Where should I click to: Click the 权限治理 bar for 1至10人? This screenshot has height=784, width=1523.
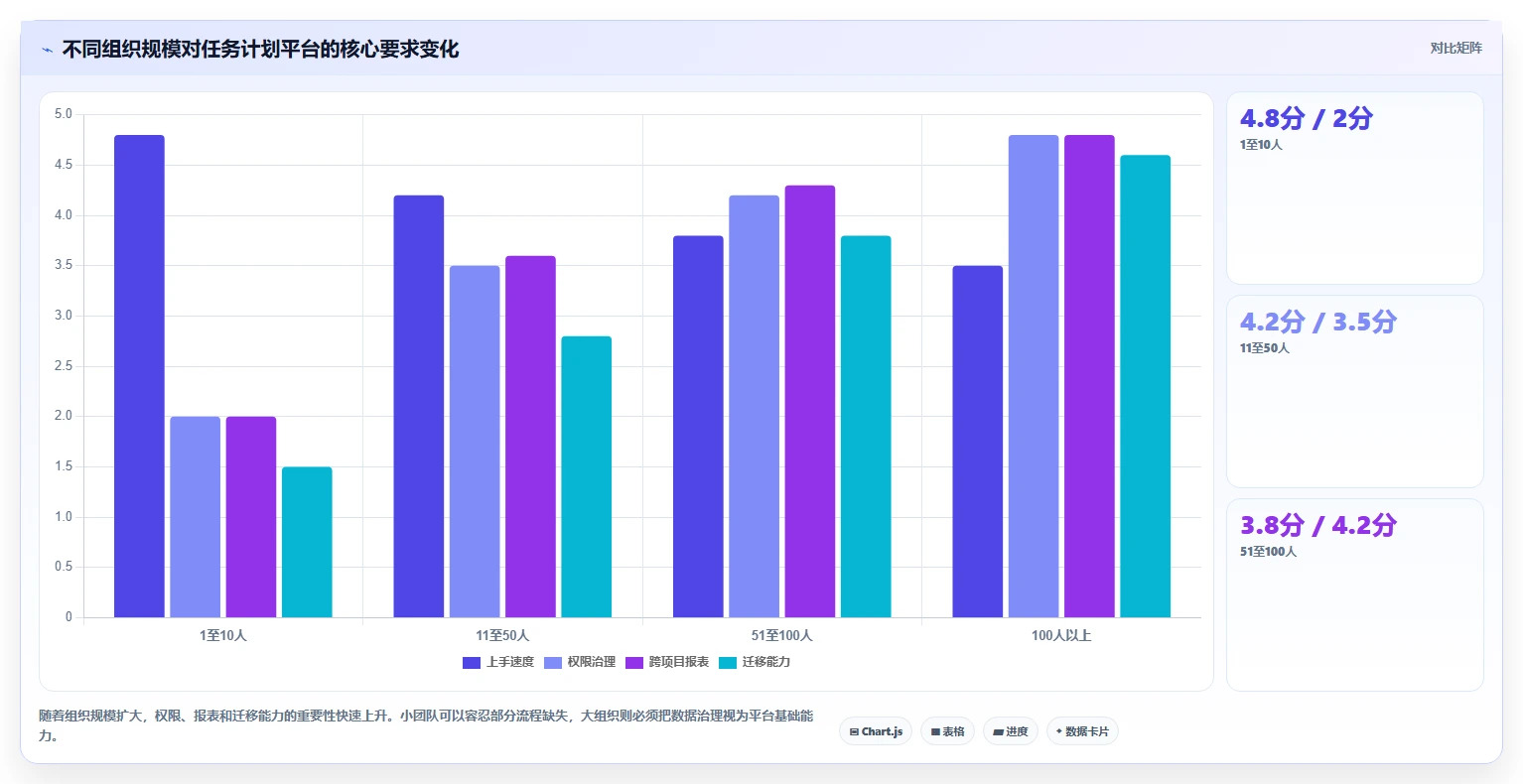click(x=195, y=517)
